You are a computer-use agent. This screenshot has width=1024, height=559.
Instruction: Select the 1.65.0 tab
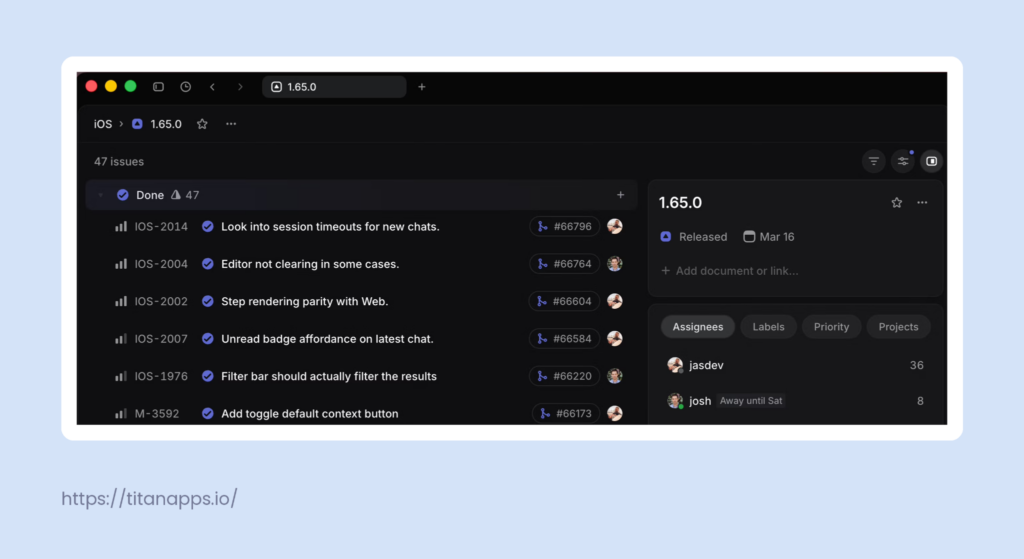pos(334,87)
